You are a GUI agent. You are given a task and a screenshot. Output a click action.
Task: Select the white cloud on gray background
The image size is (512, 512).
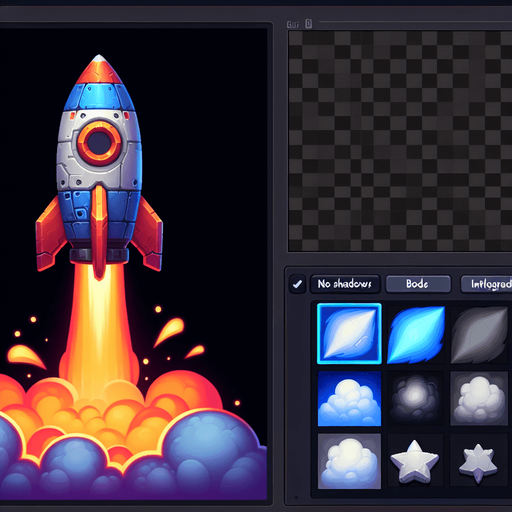(x=349, y=461)
